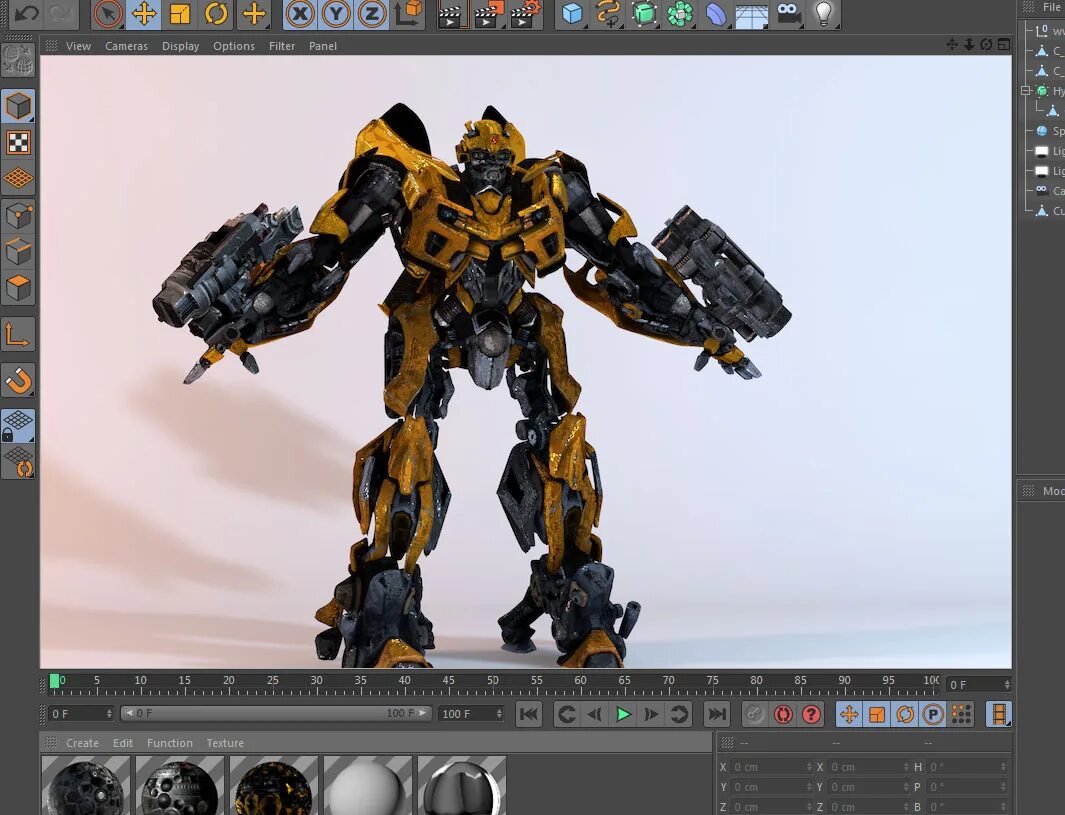Enable Model mode cube icon

18,106
